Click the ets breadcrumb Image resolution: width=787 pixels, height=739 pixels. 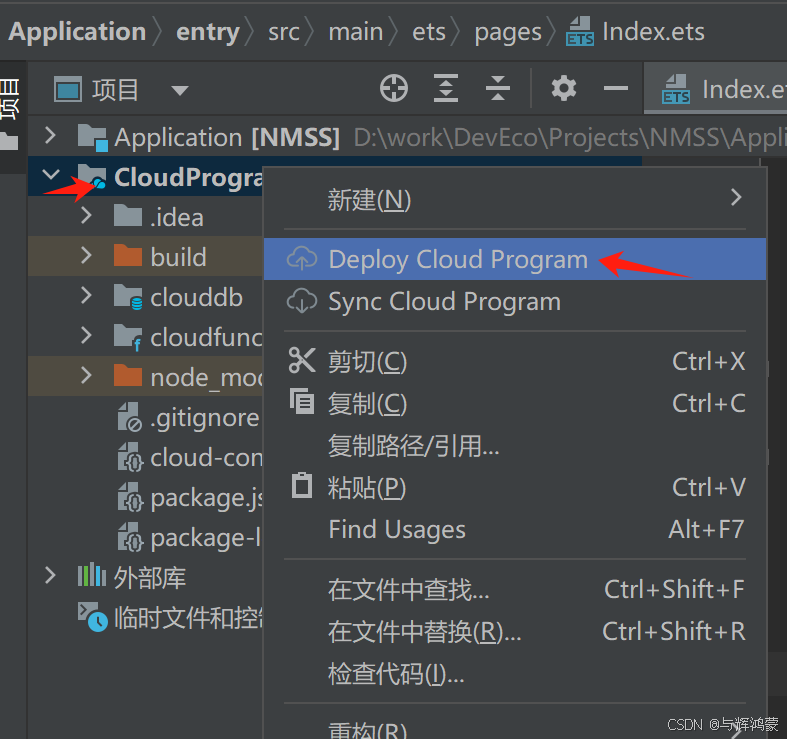click(x=429, y=32)
